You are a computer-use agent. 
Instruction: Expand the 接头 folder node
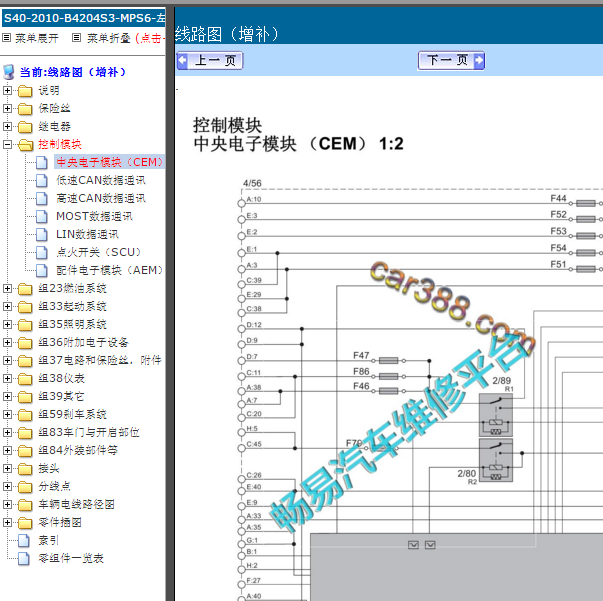pyautogui.click(x=7, y=468)
